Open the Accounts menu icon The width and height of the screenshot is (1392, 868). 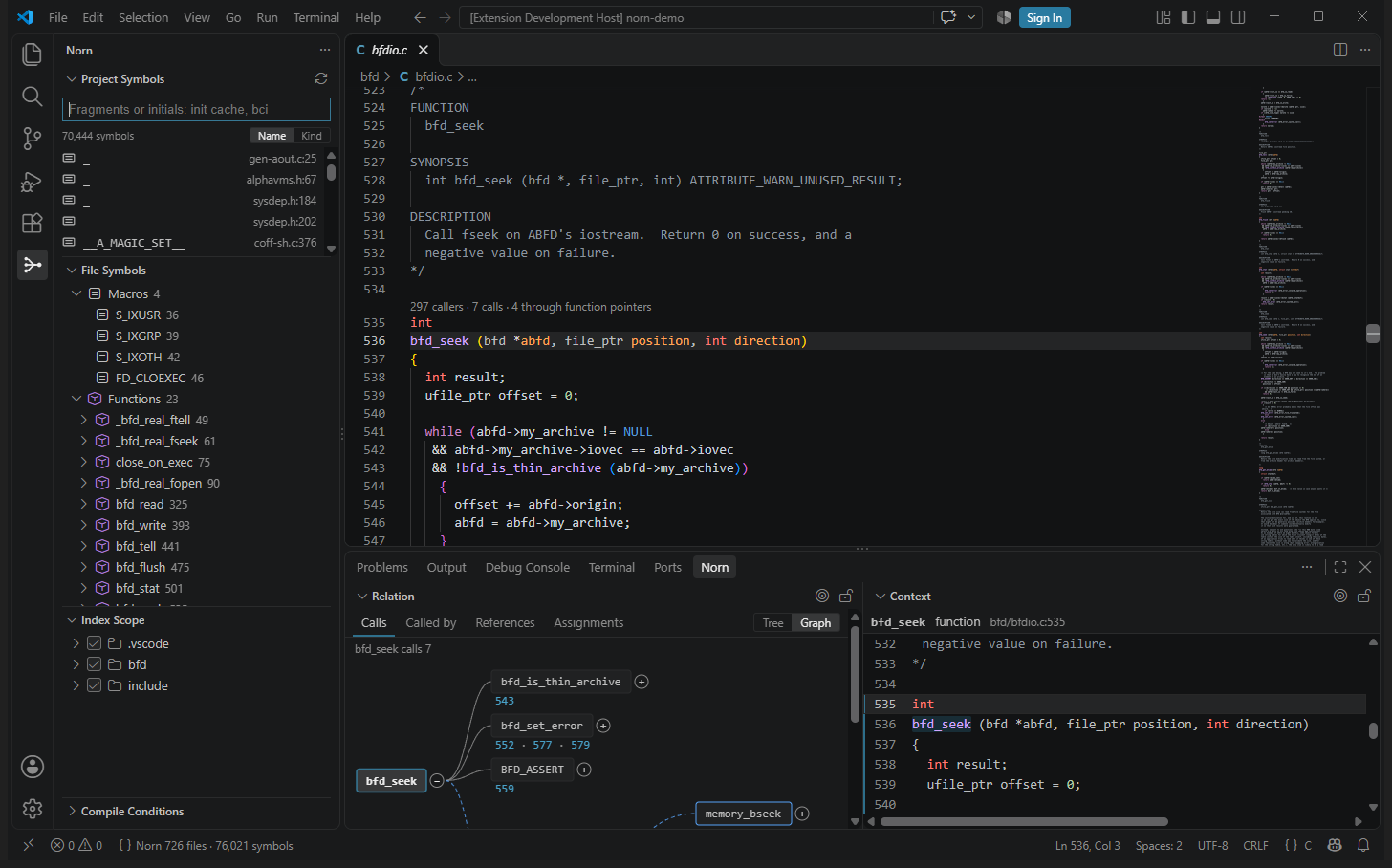[33, 767]
